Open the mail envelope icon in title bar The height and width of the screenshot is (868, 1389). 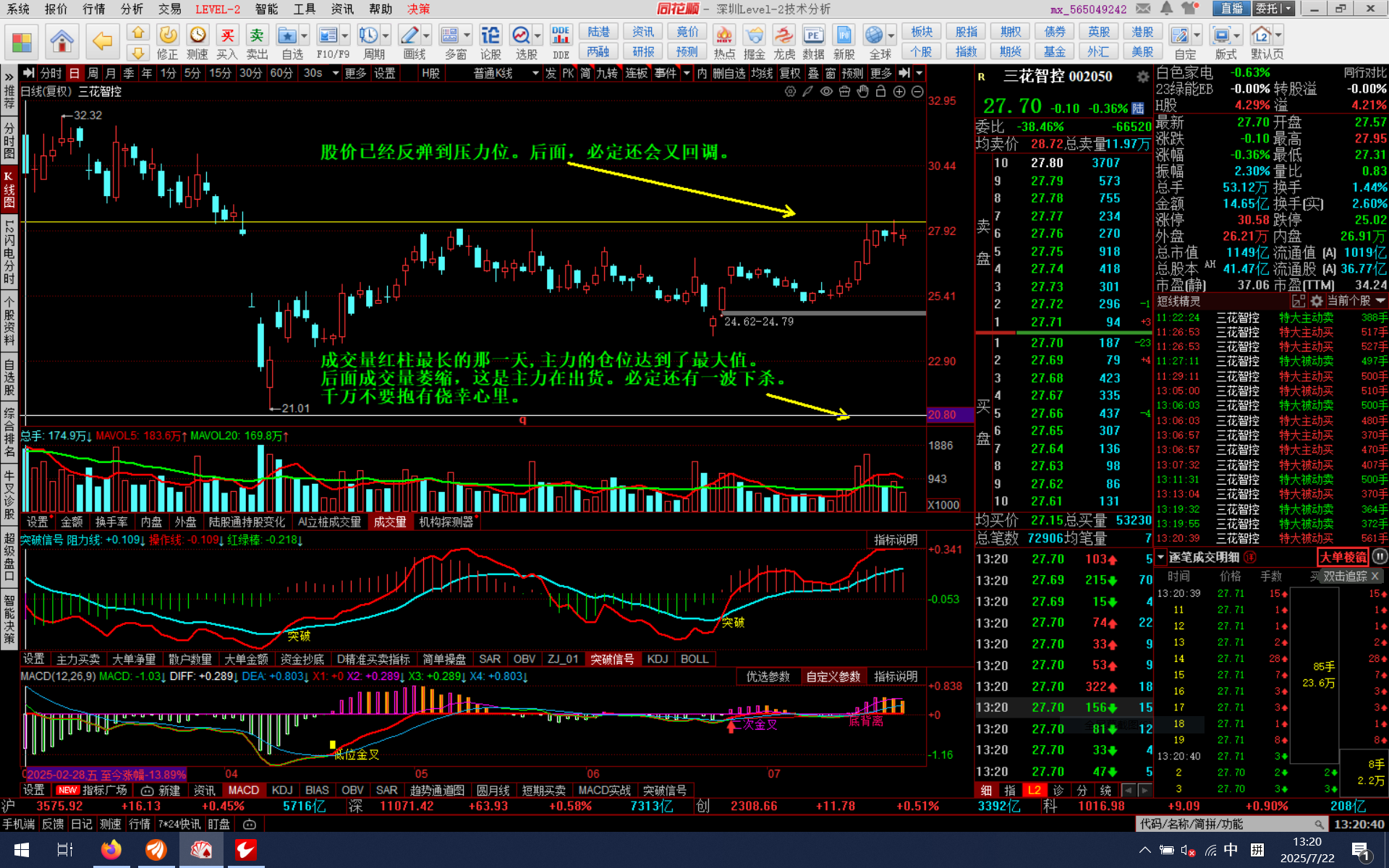click(1143, 9)
